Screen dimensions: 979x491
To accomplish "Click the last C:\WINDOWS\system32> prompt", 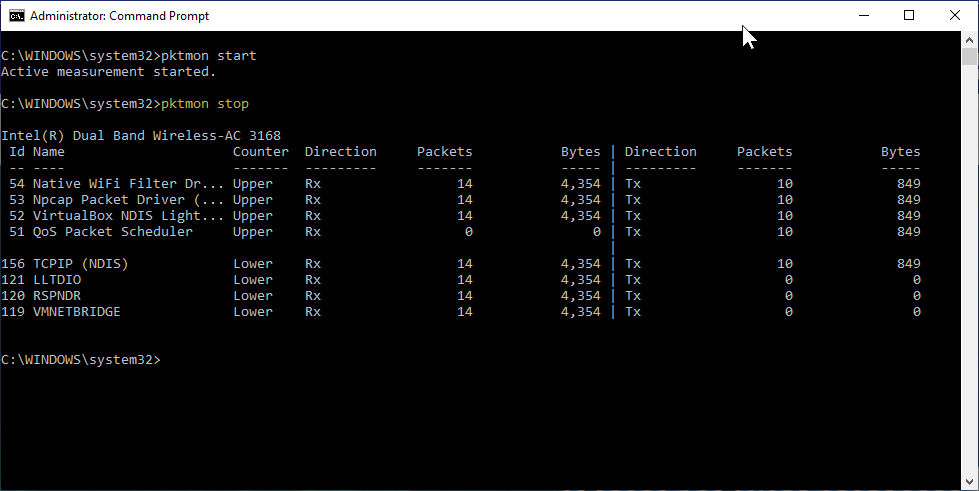I will coord(80,360).
